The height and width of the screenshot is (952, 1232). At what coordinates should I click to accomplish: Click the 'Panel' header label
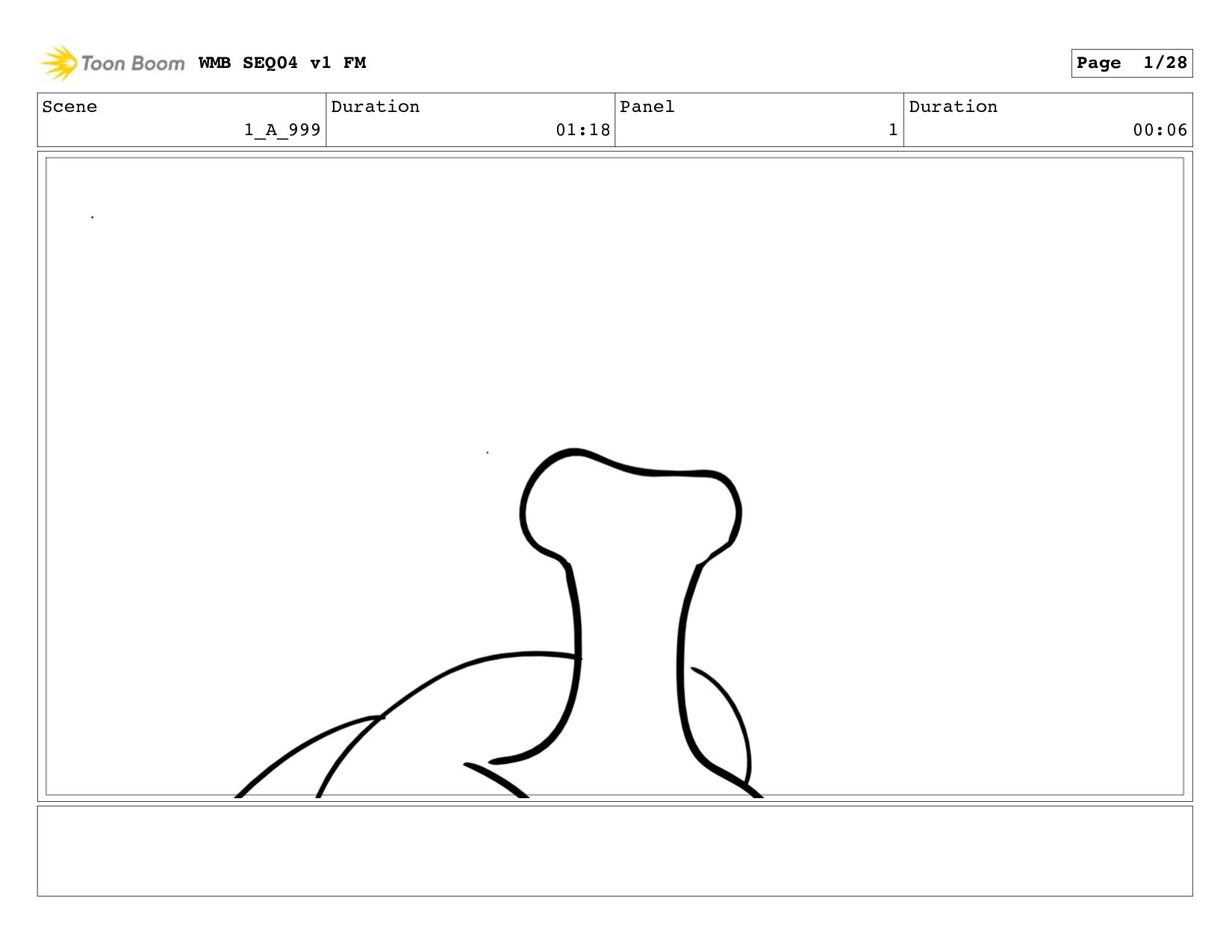pyautogui.click(x=647, y=107)
